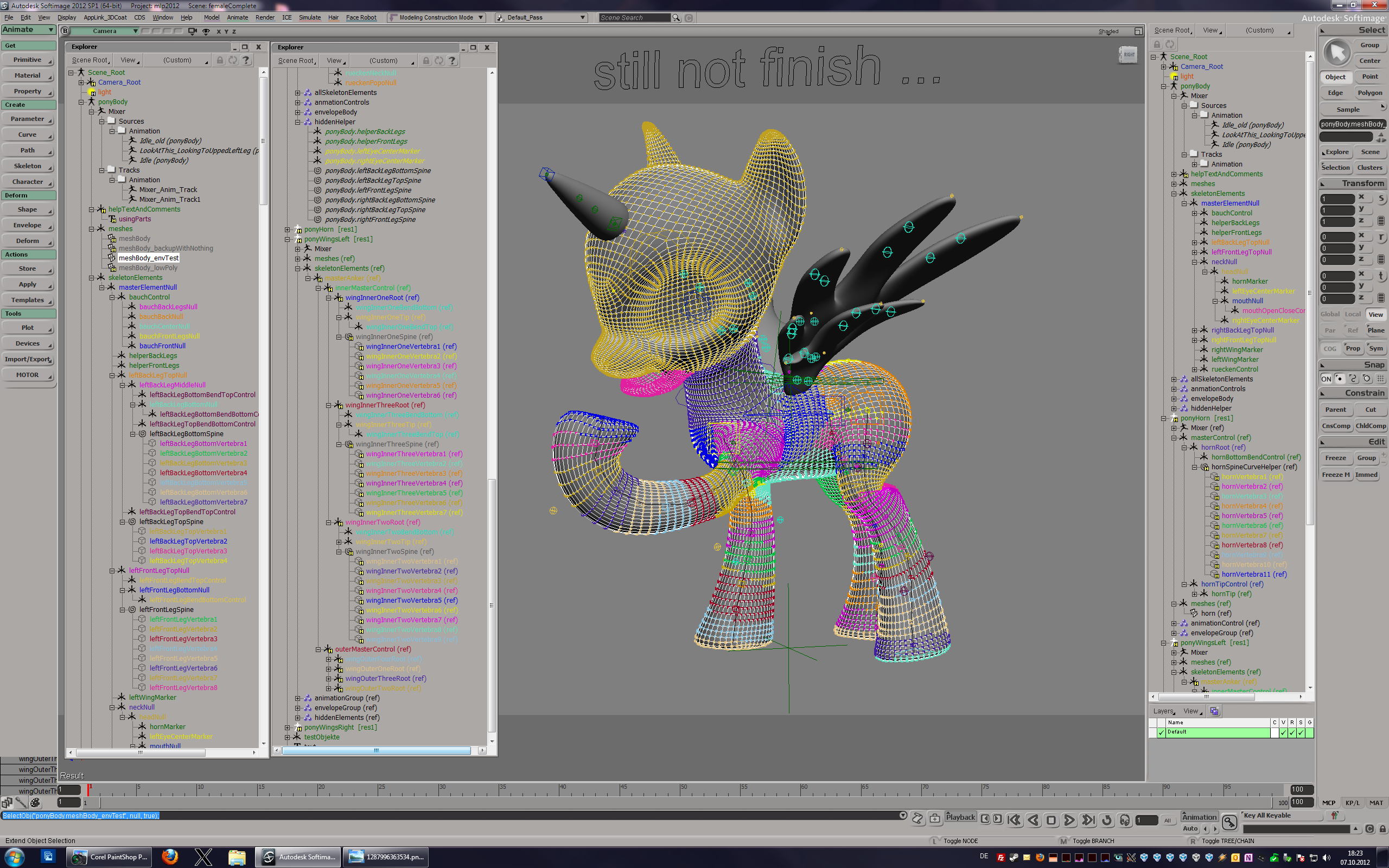This screenshot has width=1389, height=868.
Task: Switch transform mode to View
Action: tap(1375, 315)
